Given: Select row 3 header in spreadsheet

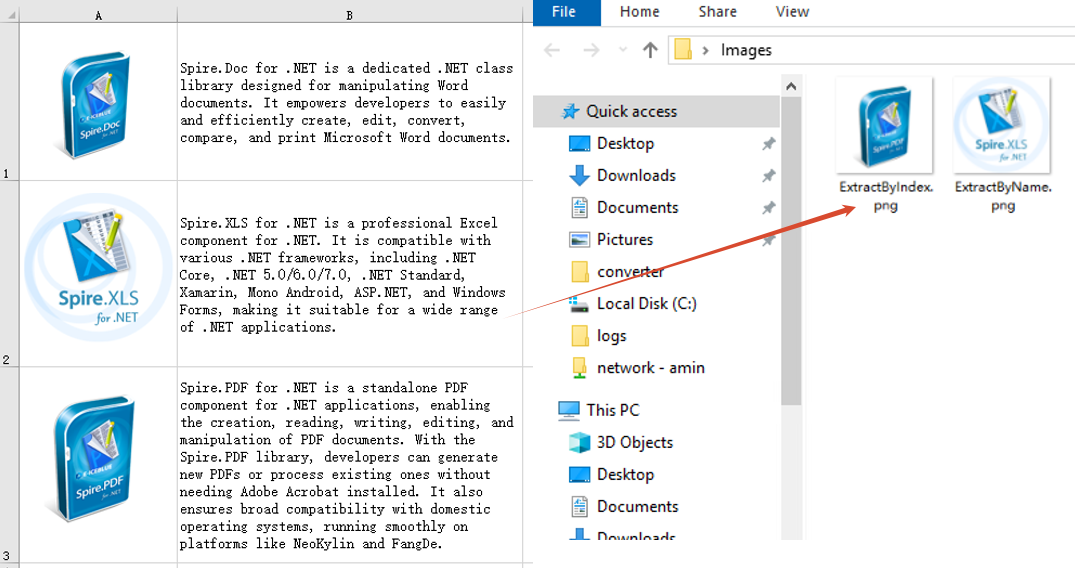Looking at the screenshot, I should pos(9,465).
